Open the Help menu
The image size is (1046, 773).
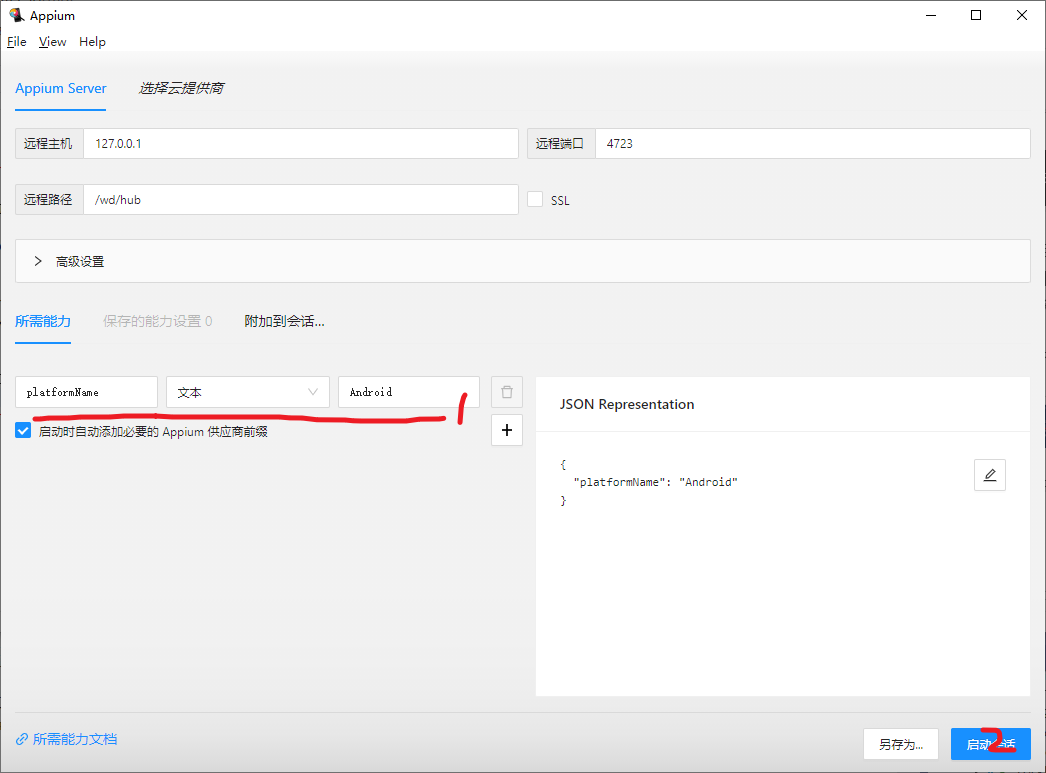92,41
